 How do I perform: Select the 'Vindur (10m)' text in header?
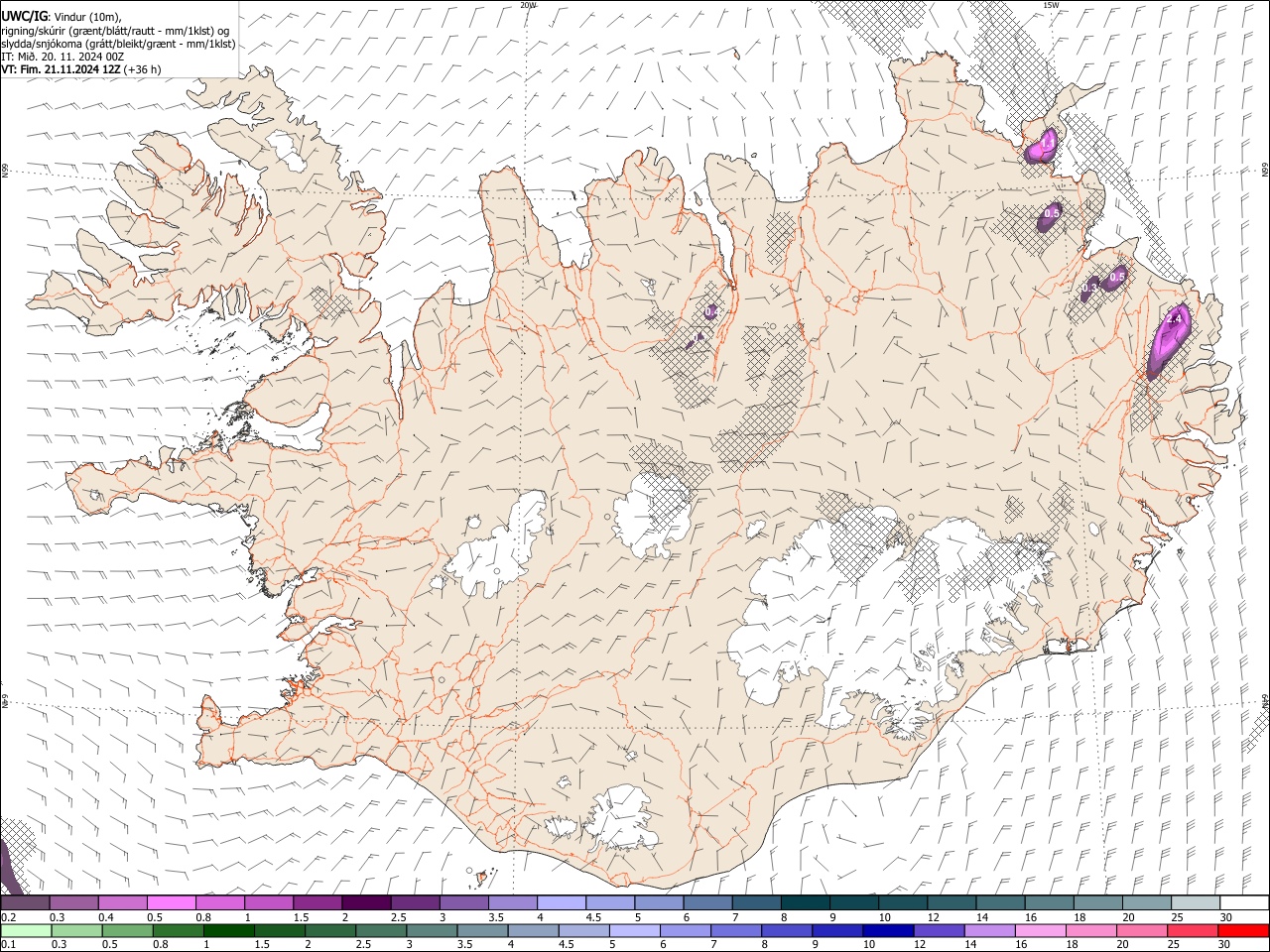pos(85,16)
